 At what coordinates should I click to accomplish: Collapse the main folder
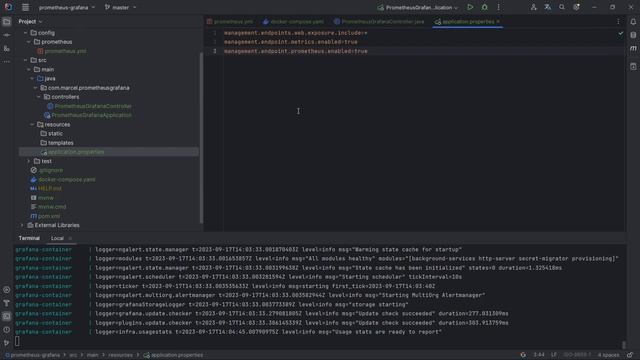pyautogui.click(x=29, y=69)
